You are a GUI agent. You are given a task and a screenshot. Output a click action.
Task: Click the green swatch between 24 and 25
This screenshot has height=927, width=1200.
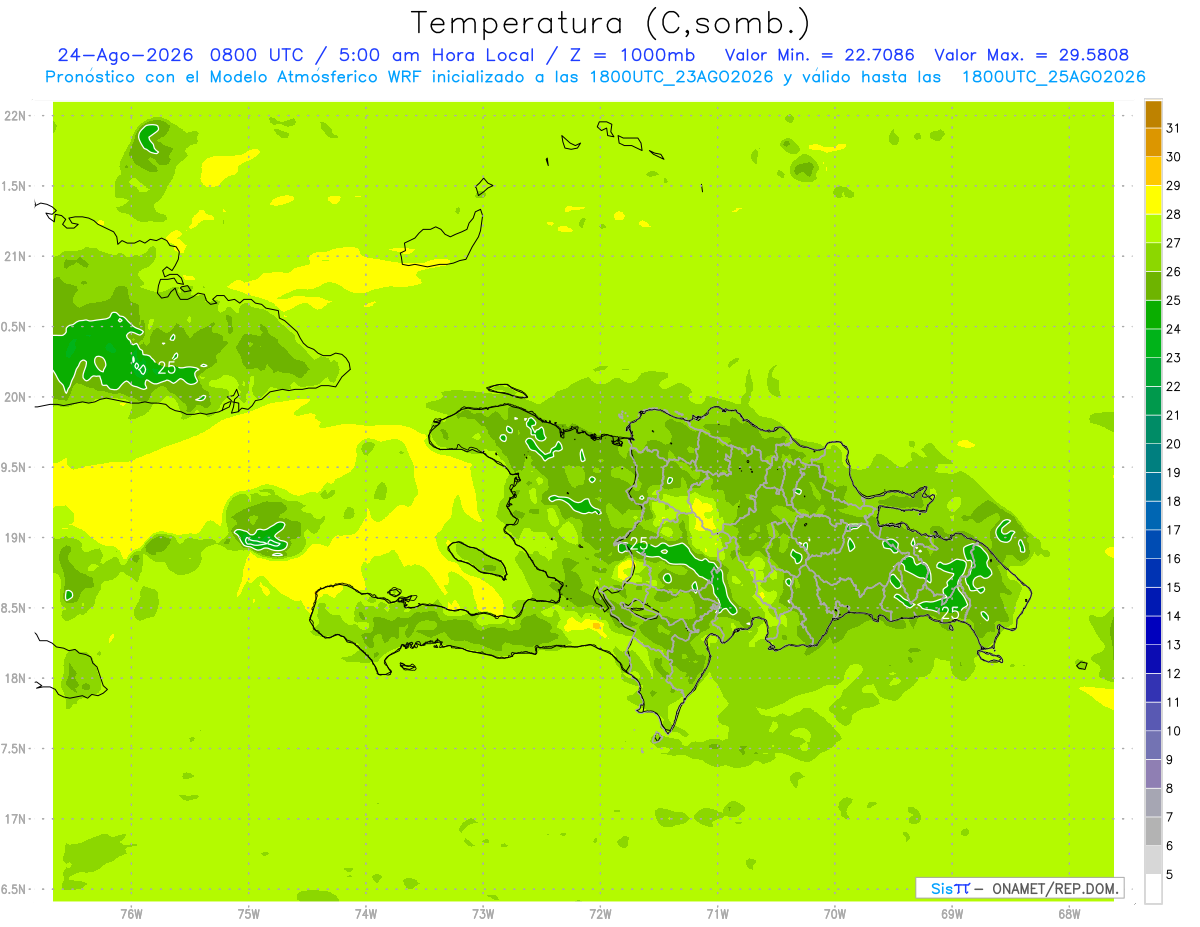point(1153,314)
